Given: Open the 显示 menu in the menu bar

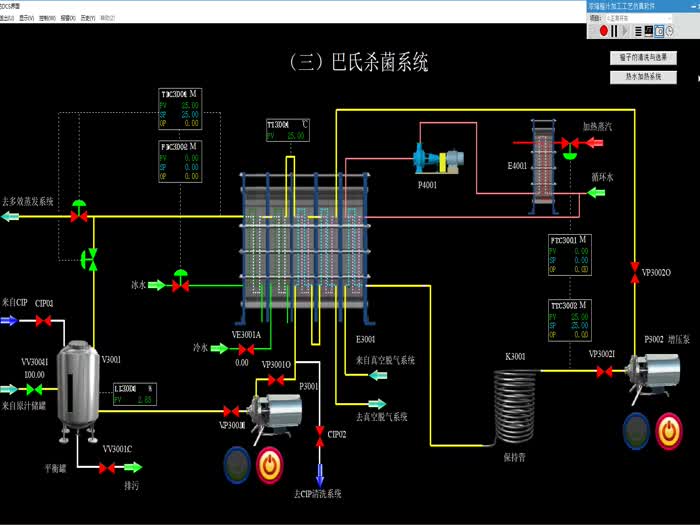Looking at the screenshot, I should (x=25, y=18).
